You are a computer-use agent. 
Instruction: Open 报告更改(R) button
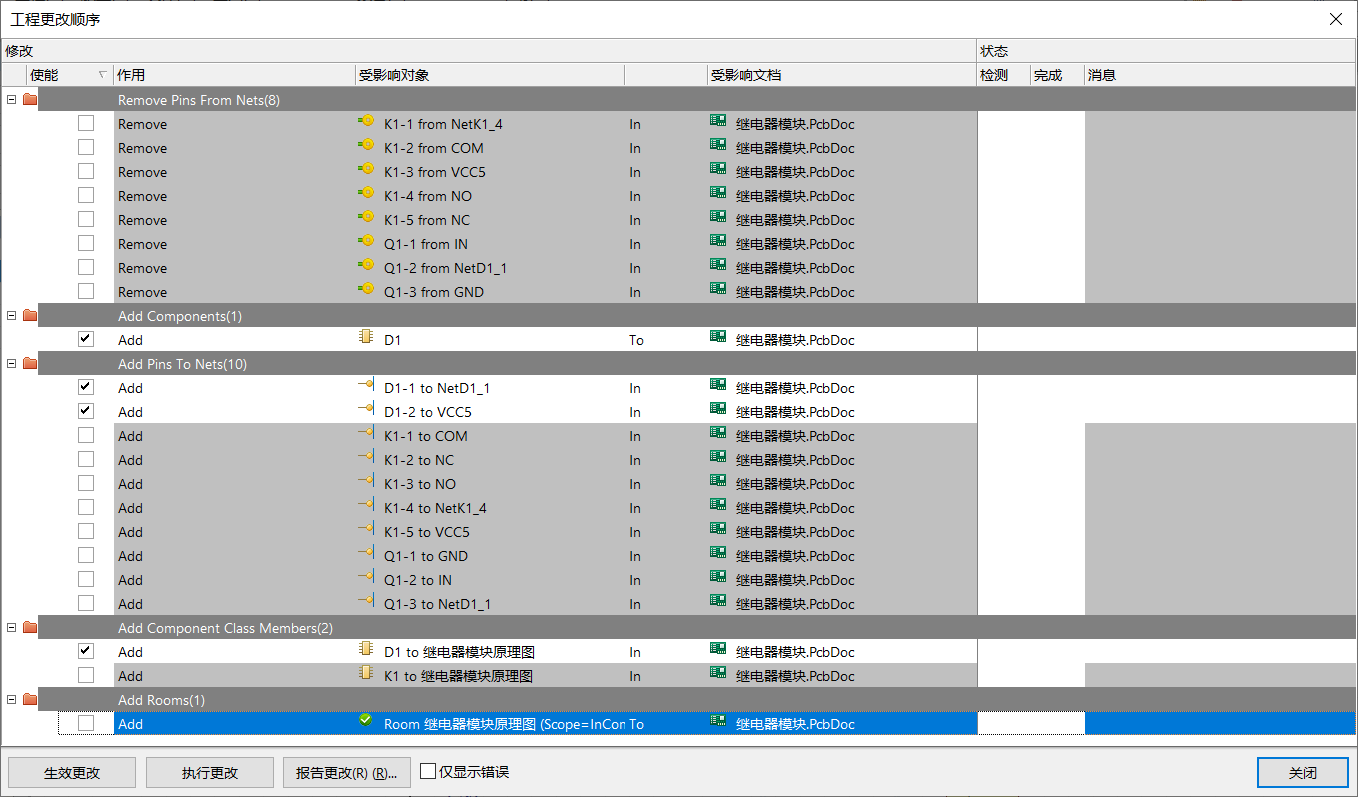(347, 773)
